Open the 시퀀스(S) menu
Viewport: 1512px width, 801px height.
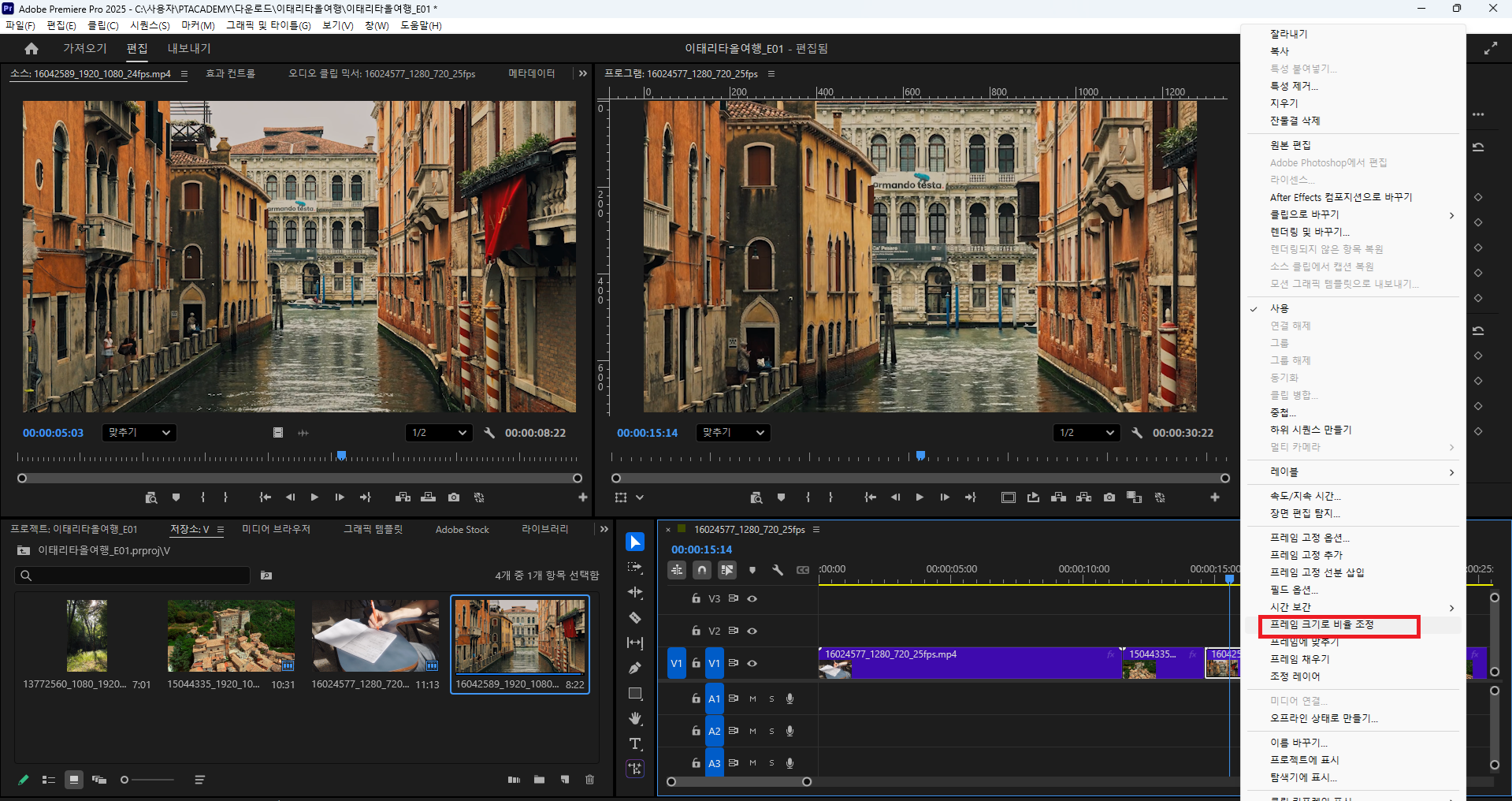(x=150, y=25)
